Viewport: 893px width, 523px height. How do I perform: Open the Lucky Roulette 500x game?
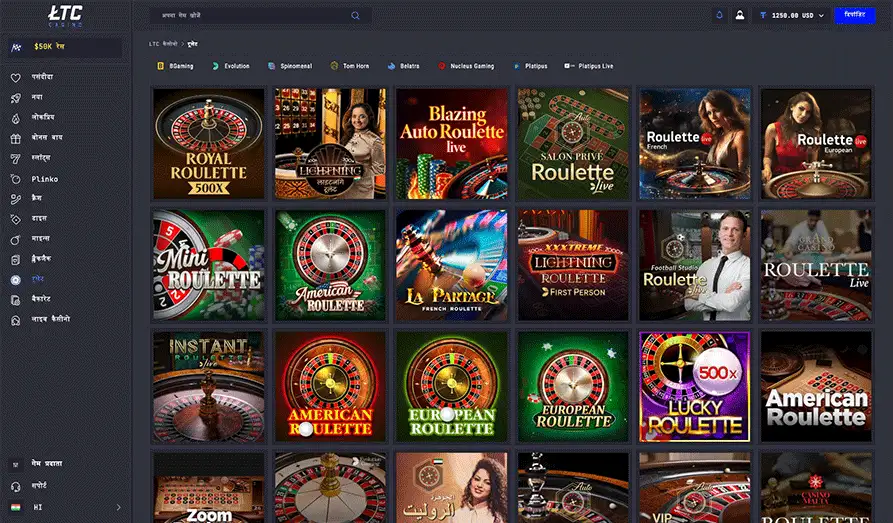tap(695, 387)
